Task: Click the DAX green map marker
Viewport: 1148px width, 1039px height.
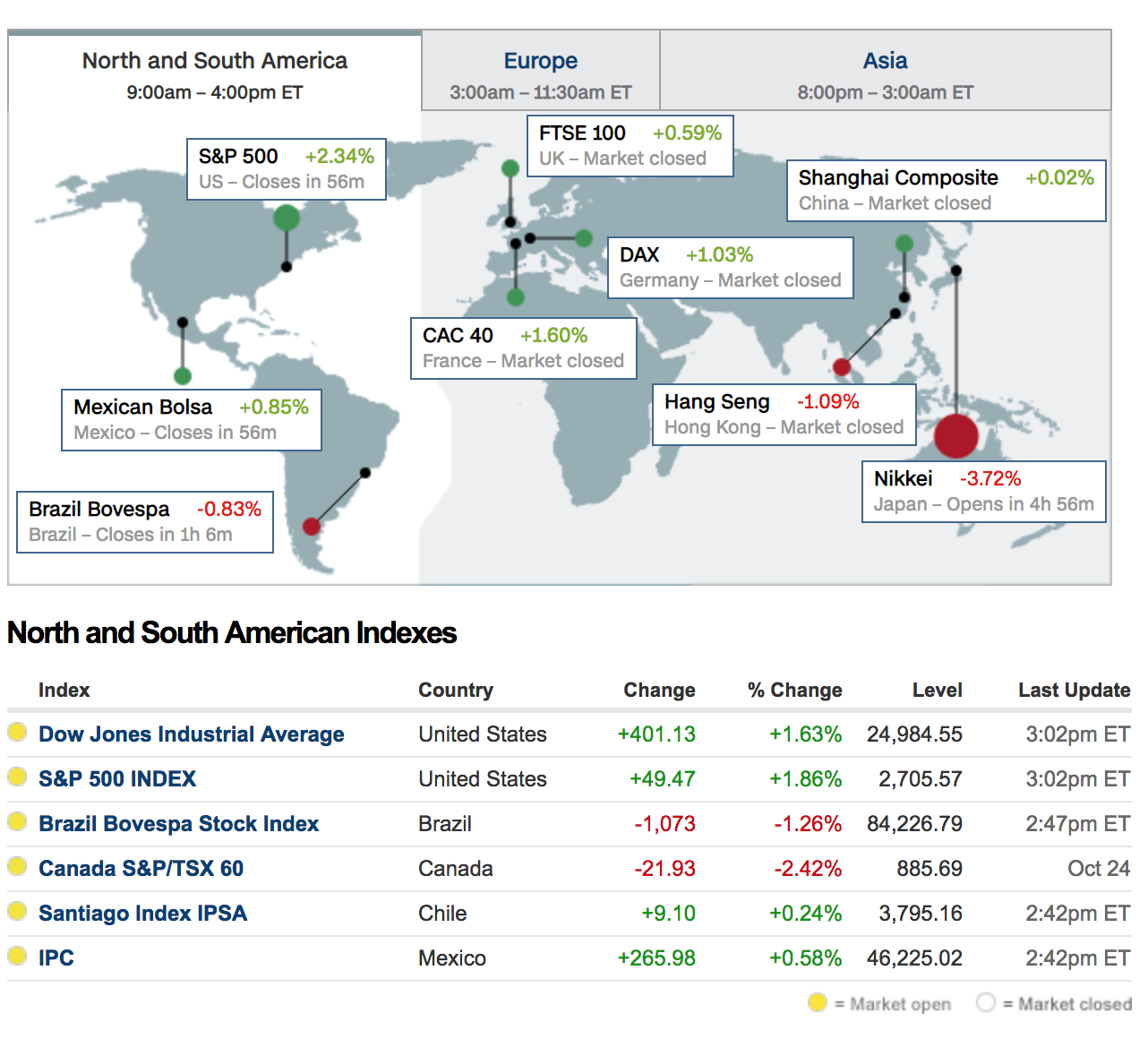Action: pyautogui.click(x=584, y=238)
